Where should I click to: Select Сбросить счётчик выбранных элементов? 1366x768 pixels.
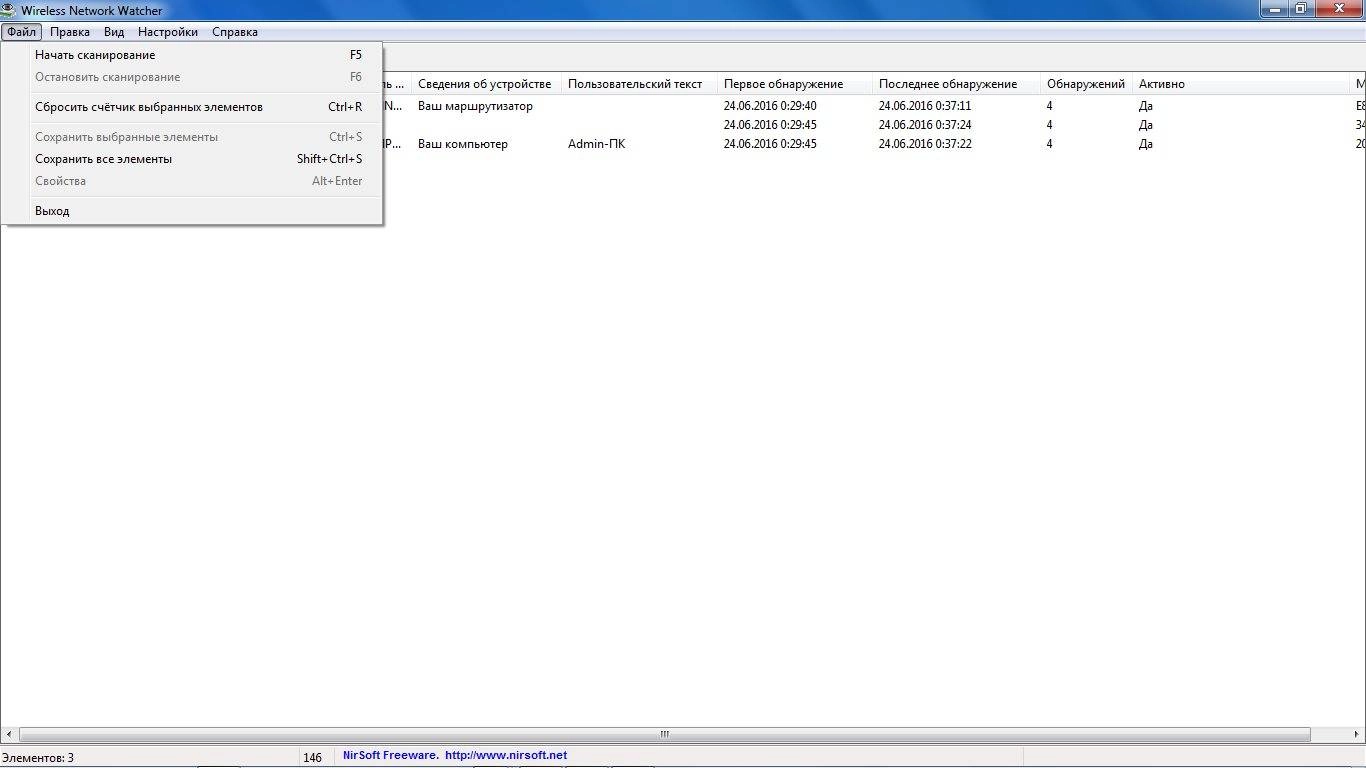[x=192, y=107]
